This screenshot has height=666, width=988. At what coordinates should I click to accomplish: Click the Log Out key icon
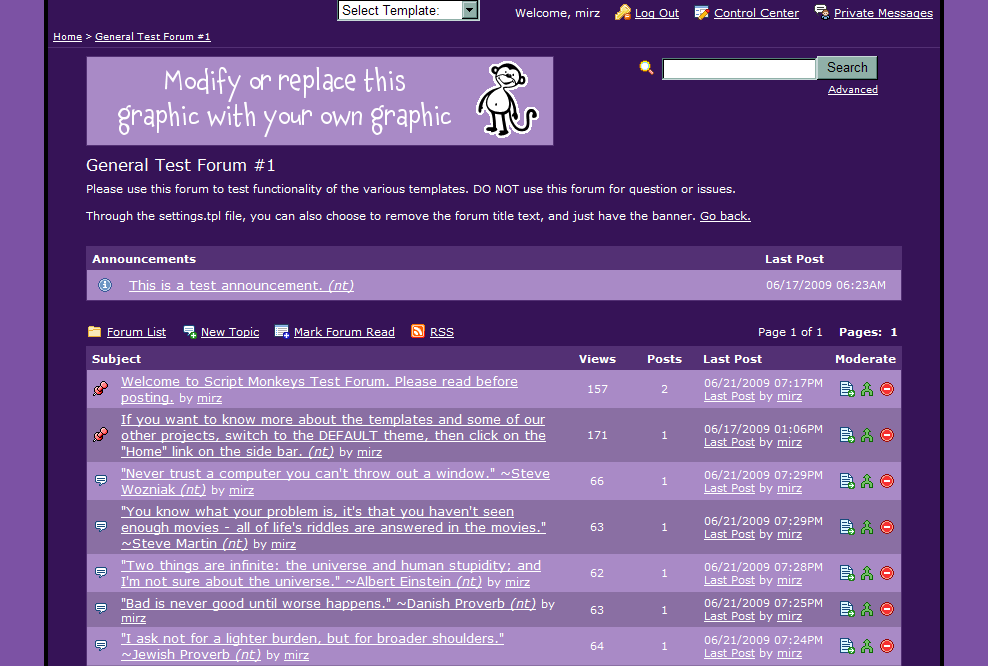click(x=623, y=13)
